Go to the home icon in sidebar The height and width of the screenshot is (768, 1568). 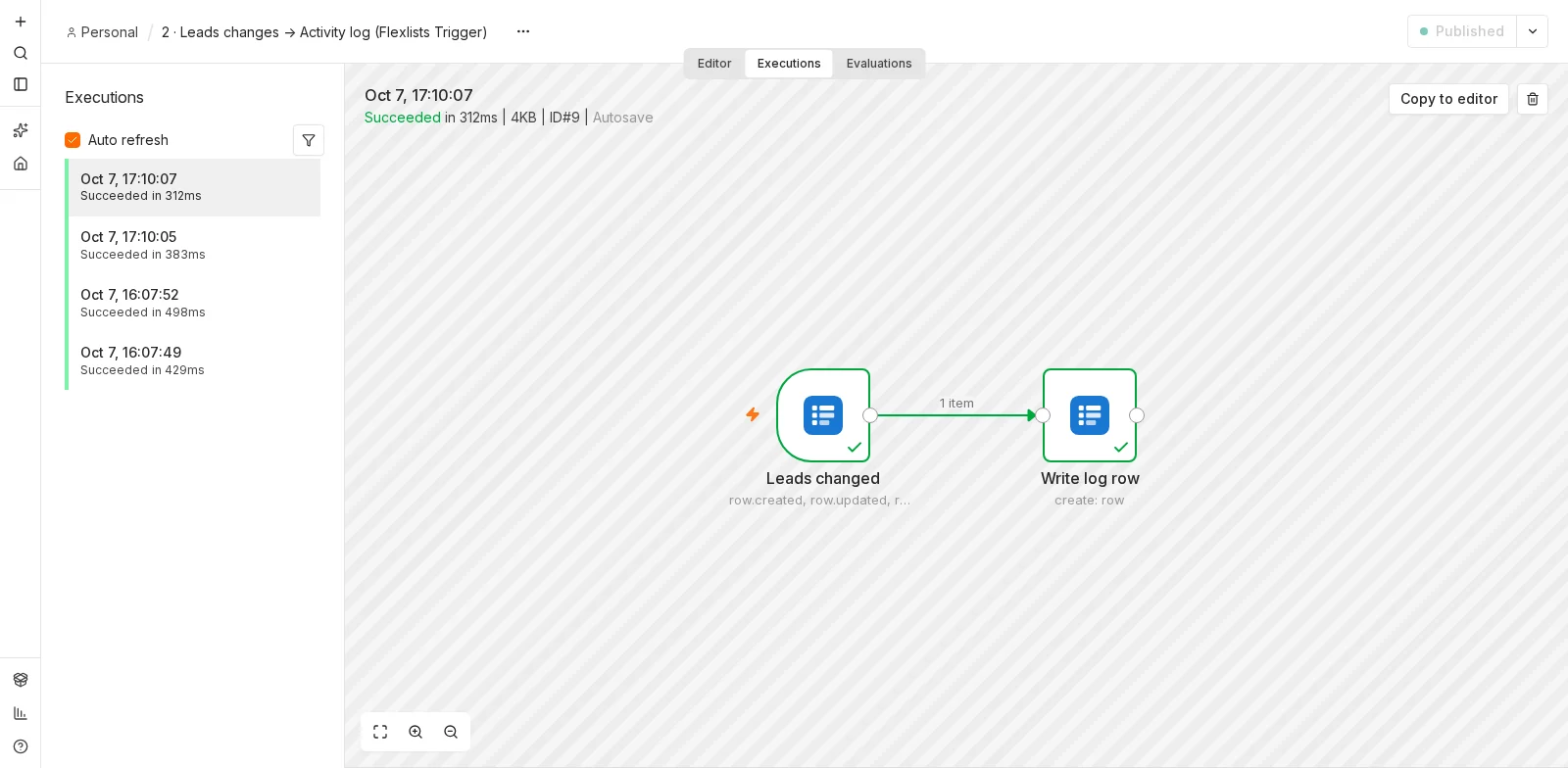21,164
